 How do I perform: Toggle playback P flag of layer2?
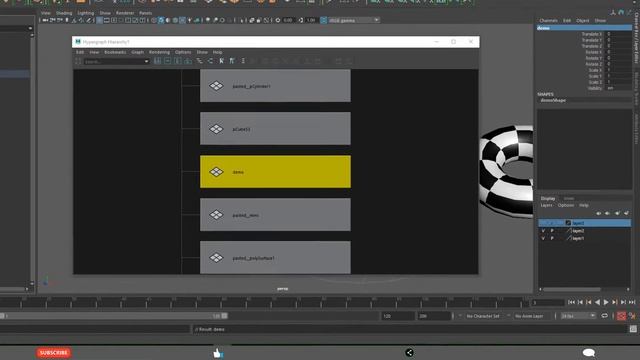[552, 231]
